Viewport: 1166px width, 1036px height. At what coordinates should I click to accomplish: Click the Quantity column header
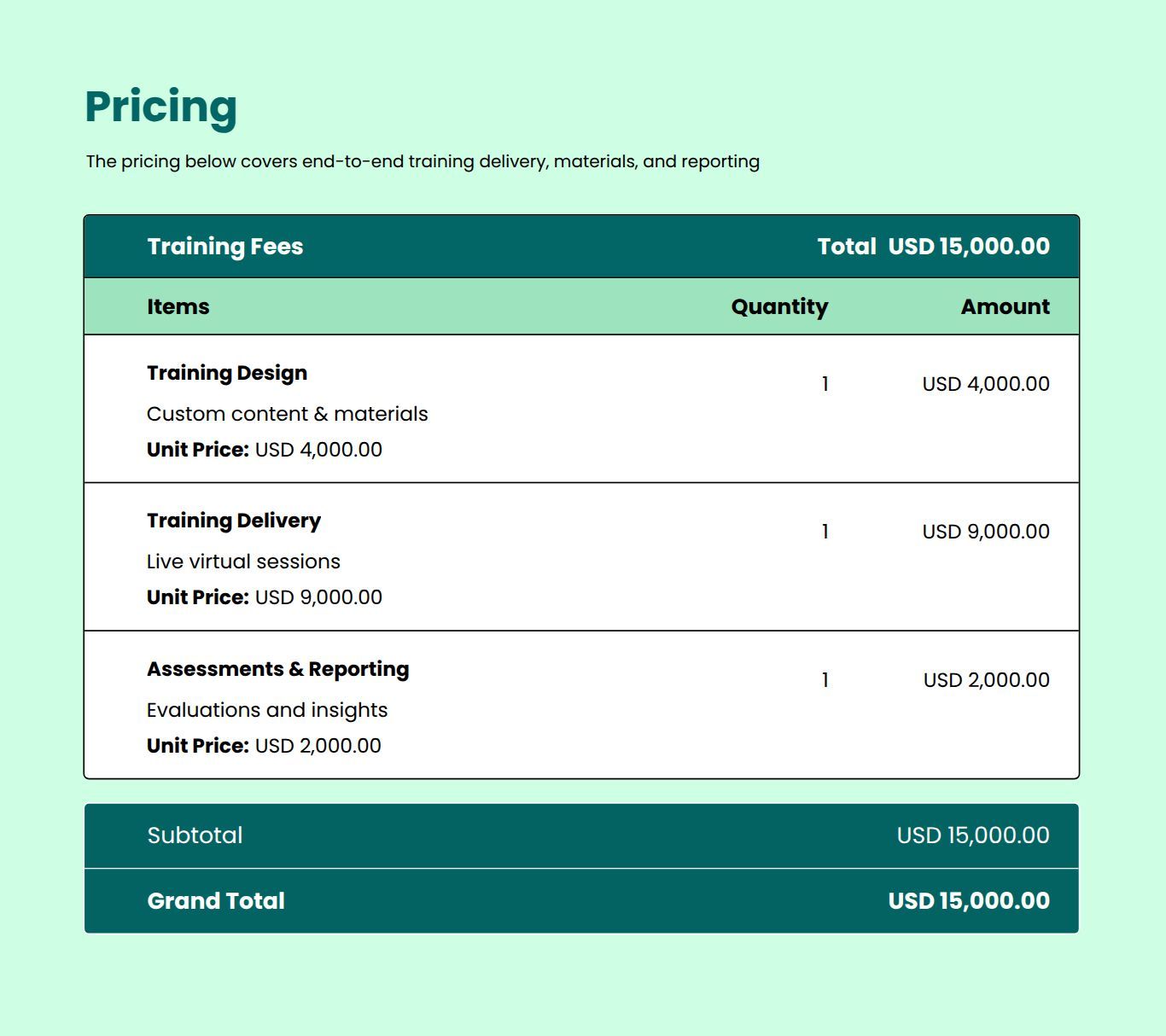pyautogui.click(x=779, y=306)
